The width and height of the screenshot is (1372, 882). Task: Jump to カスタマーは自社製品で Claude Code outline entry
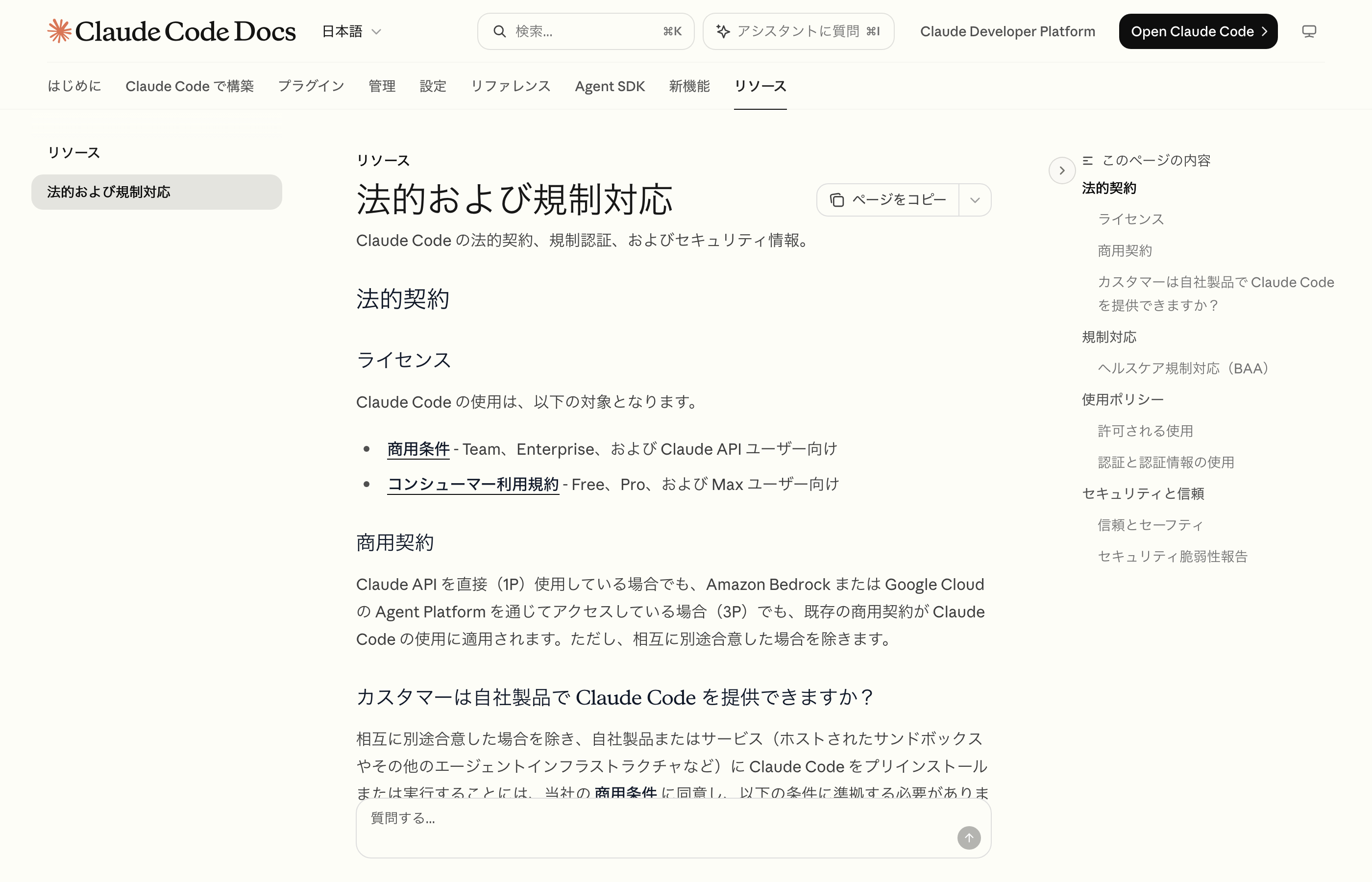1216,294
